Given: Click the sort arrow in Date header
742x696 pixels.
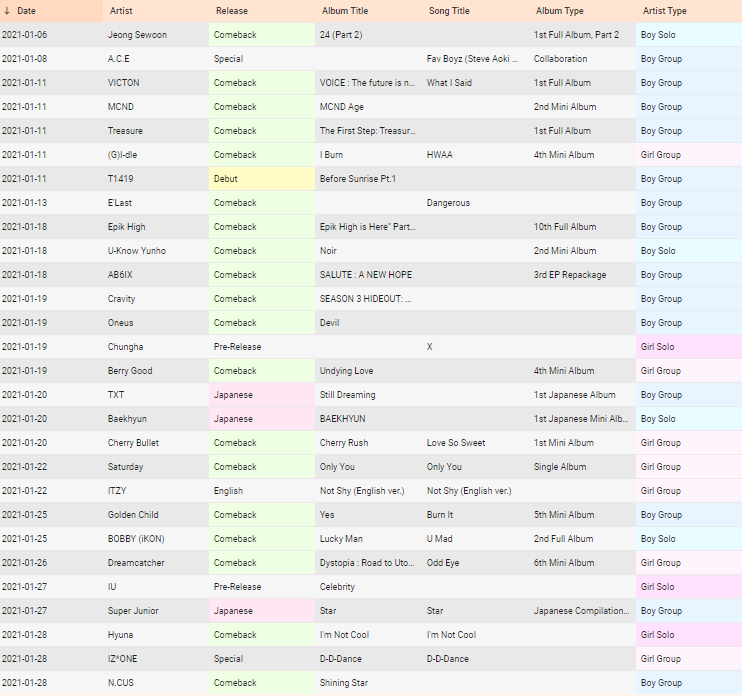Looking at the screenshot, I should point(7,11).
